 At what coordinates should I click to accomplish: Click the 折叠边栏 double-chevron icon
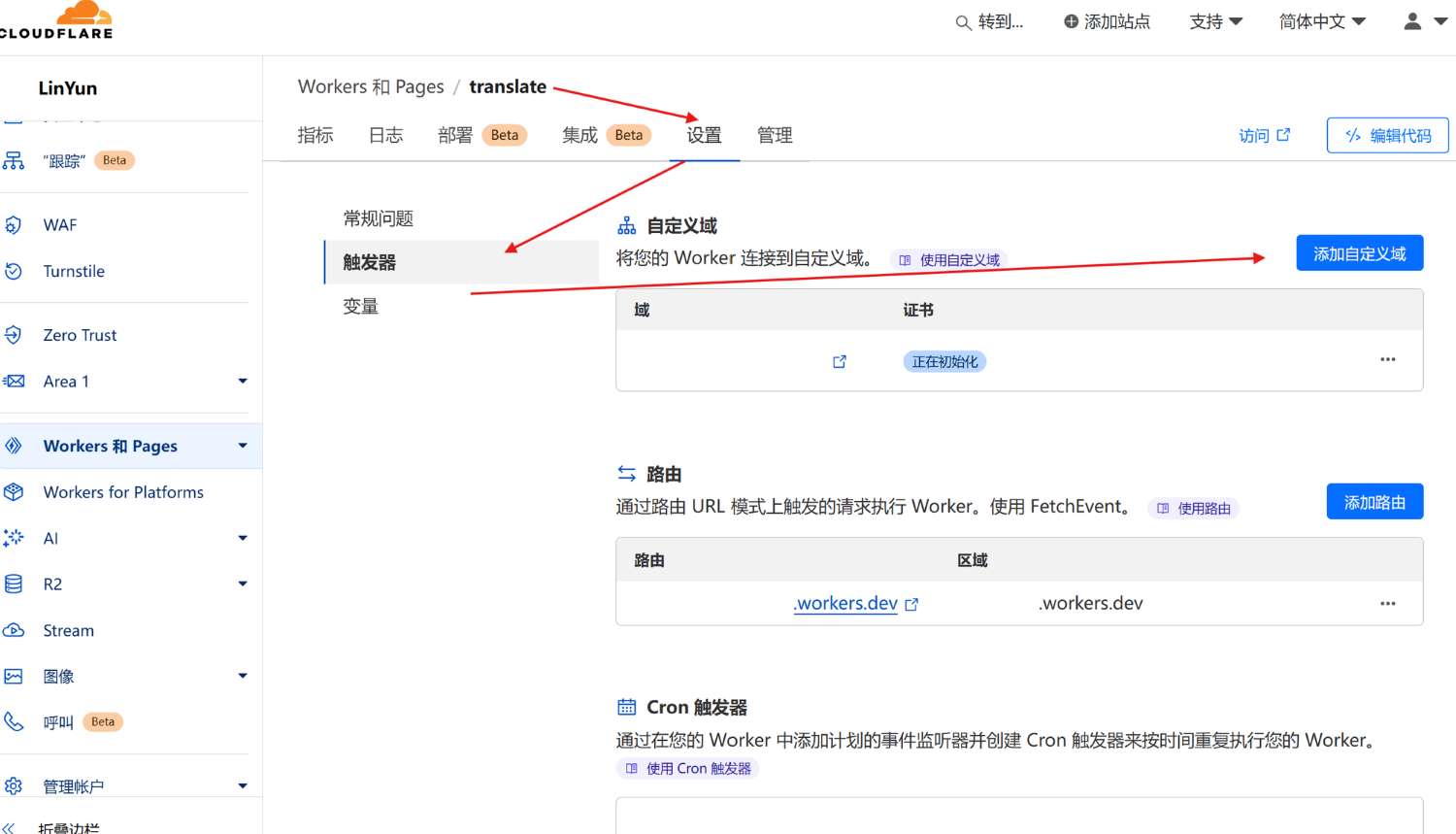point(10,828)
